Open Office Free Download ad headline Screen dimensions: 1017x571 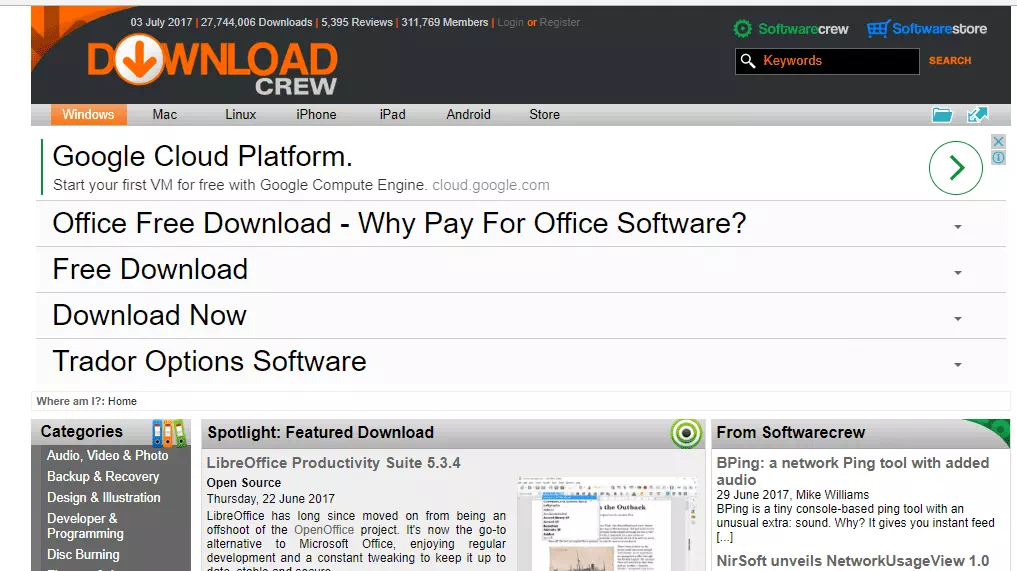click(x=400, y=223)
